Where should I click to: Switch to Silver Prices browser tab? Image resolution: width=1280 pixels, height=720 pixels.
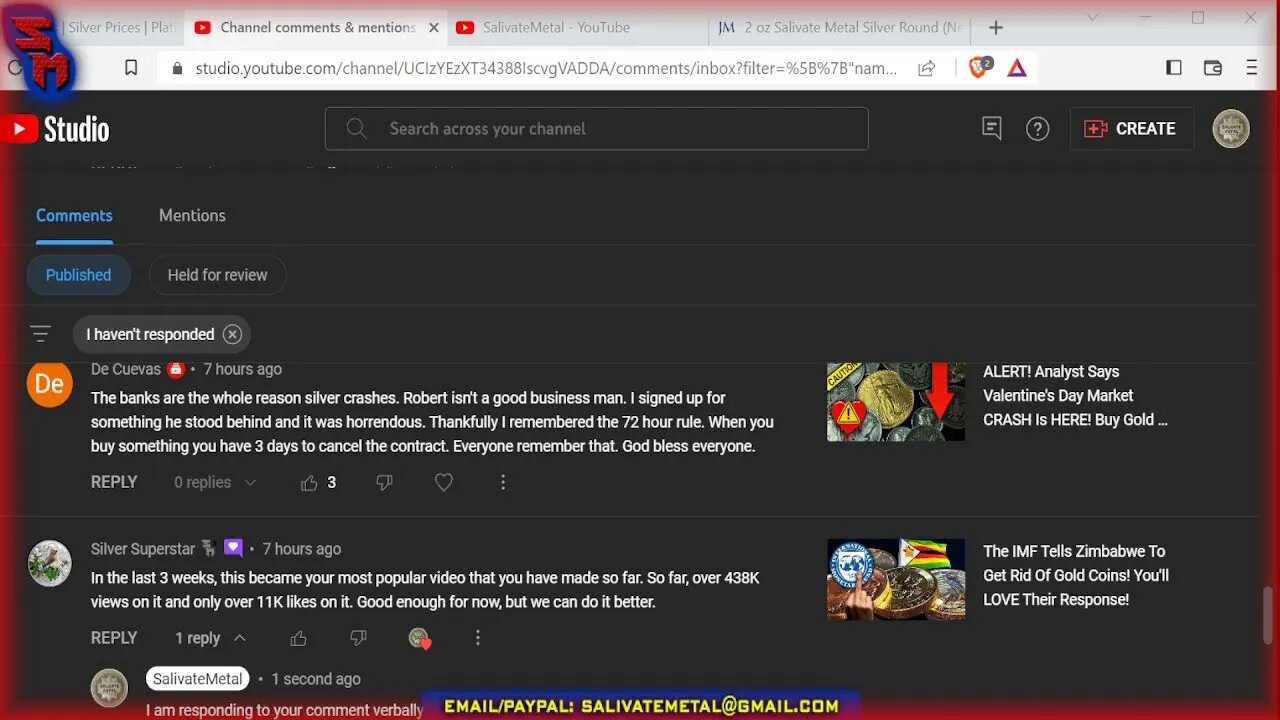tap(120, 28)
